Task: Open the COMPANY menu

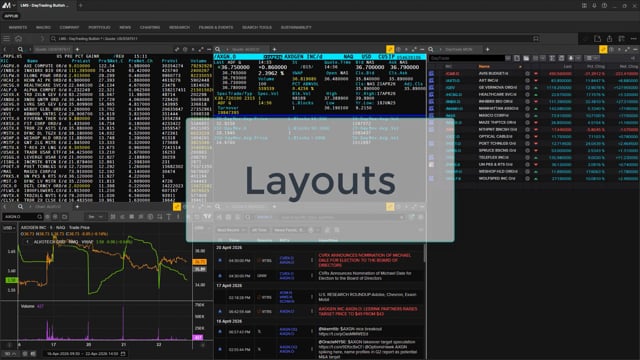Action: pyautogui.click(x=69, y=27)
